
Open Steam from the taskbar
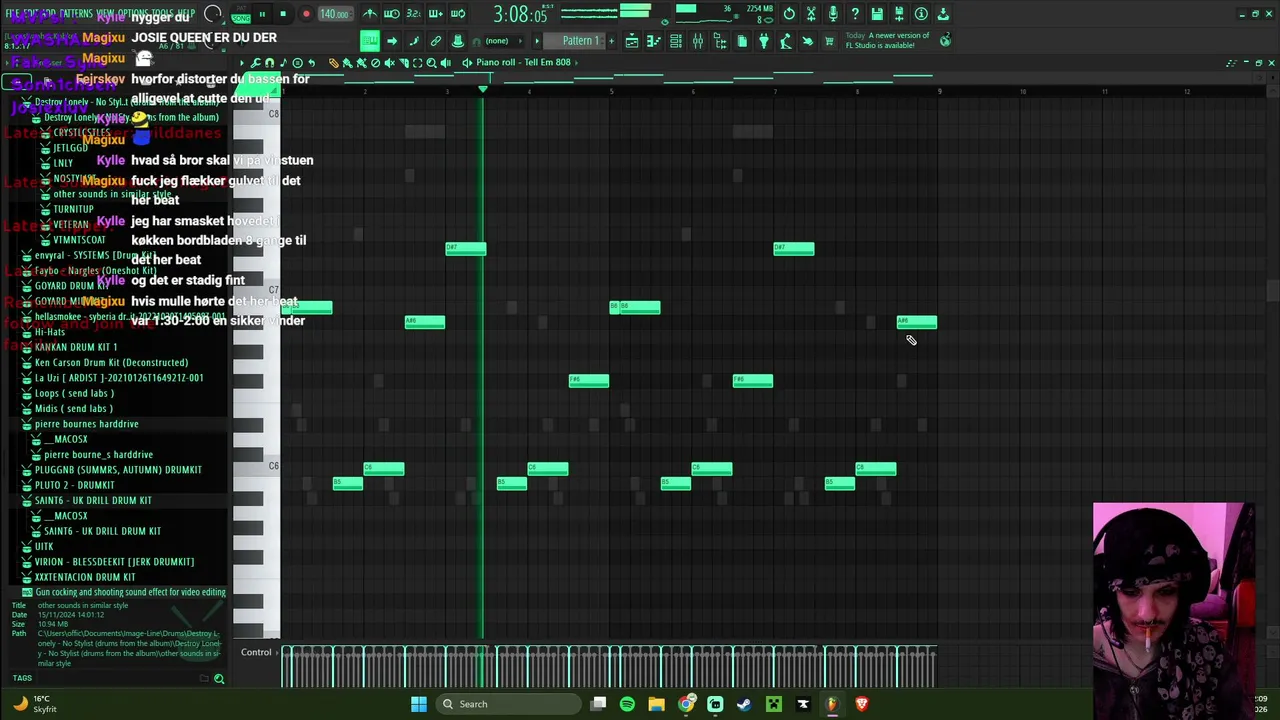[x=744, y=704]
